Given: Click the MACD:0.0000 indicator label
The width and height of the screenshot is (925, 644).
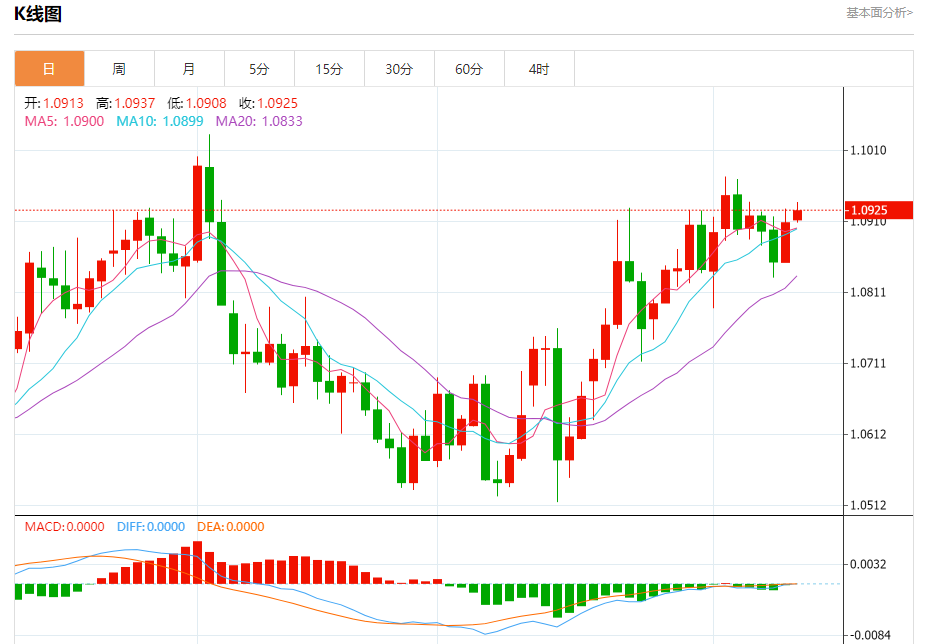Looking at the screenshot, I should click(64, 527).
